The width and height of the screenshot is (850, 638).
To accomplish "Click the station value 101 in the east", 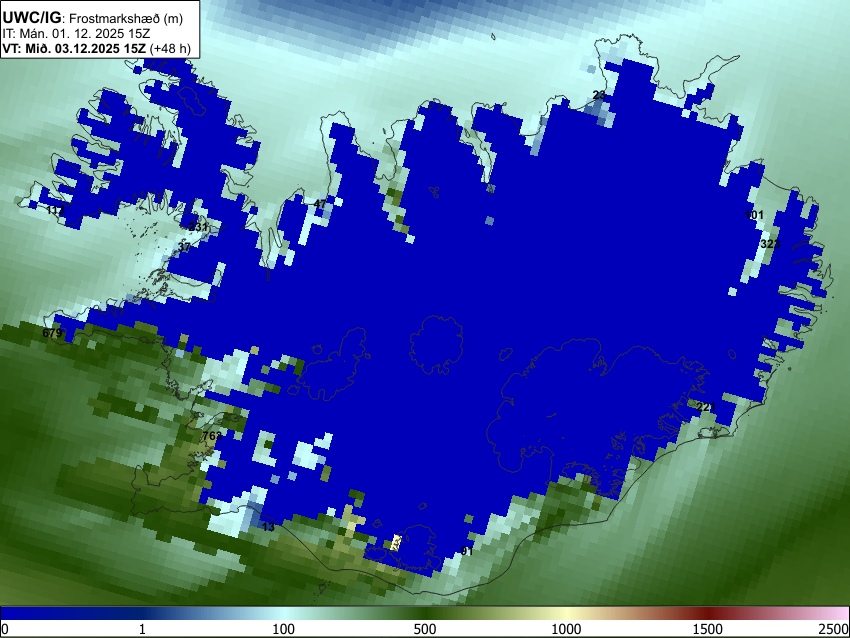I will point(754,215).
